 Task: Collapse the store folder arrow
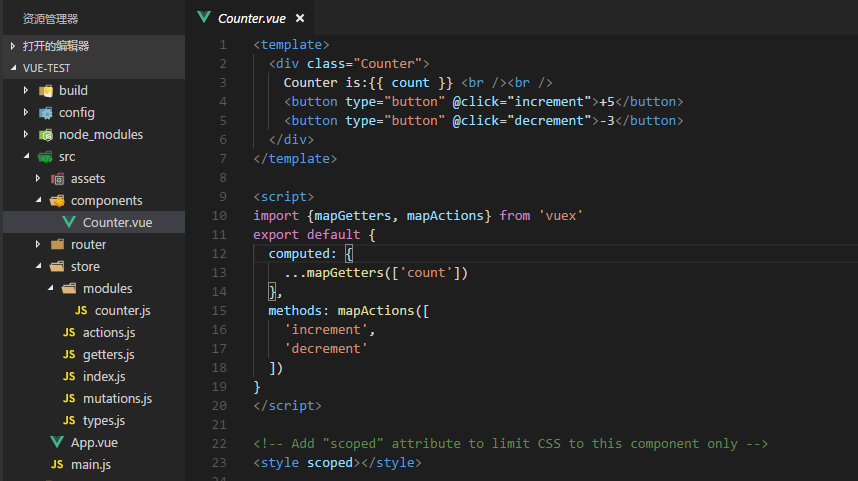(x=38, y=265)
